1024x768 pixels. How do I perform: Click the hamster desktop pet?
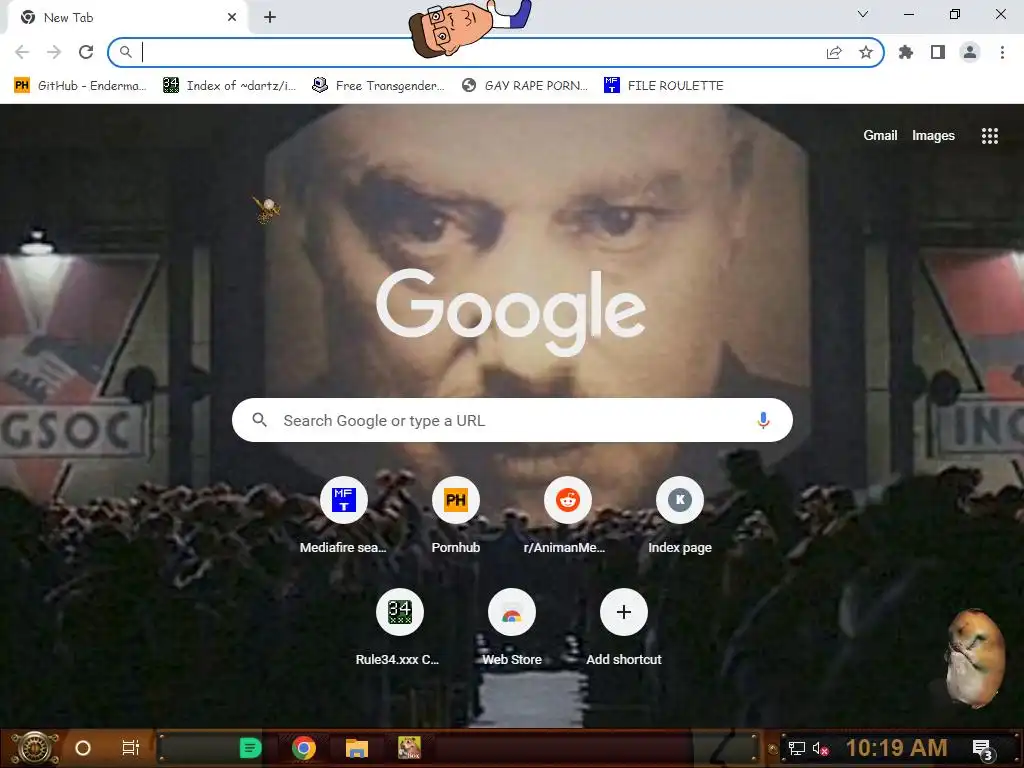point(974,658)
